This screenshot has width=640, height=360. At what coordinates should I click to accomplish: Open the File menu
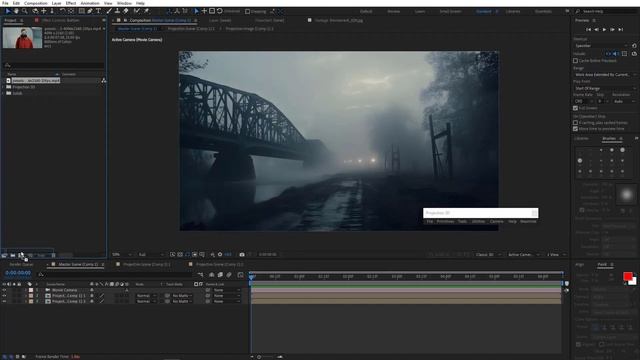5,3
